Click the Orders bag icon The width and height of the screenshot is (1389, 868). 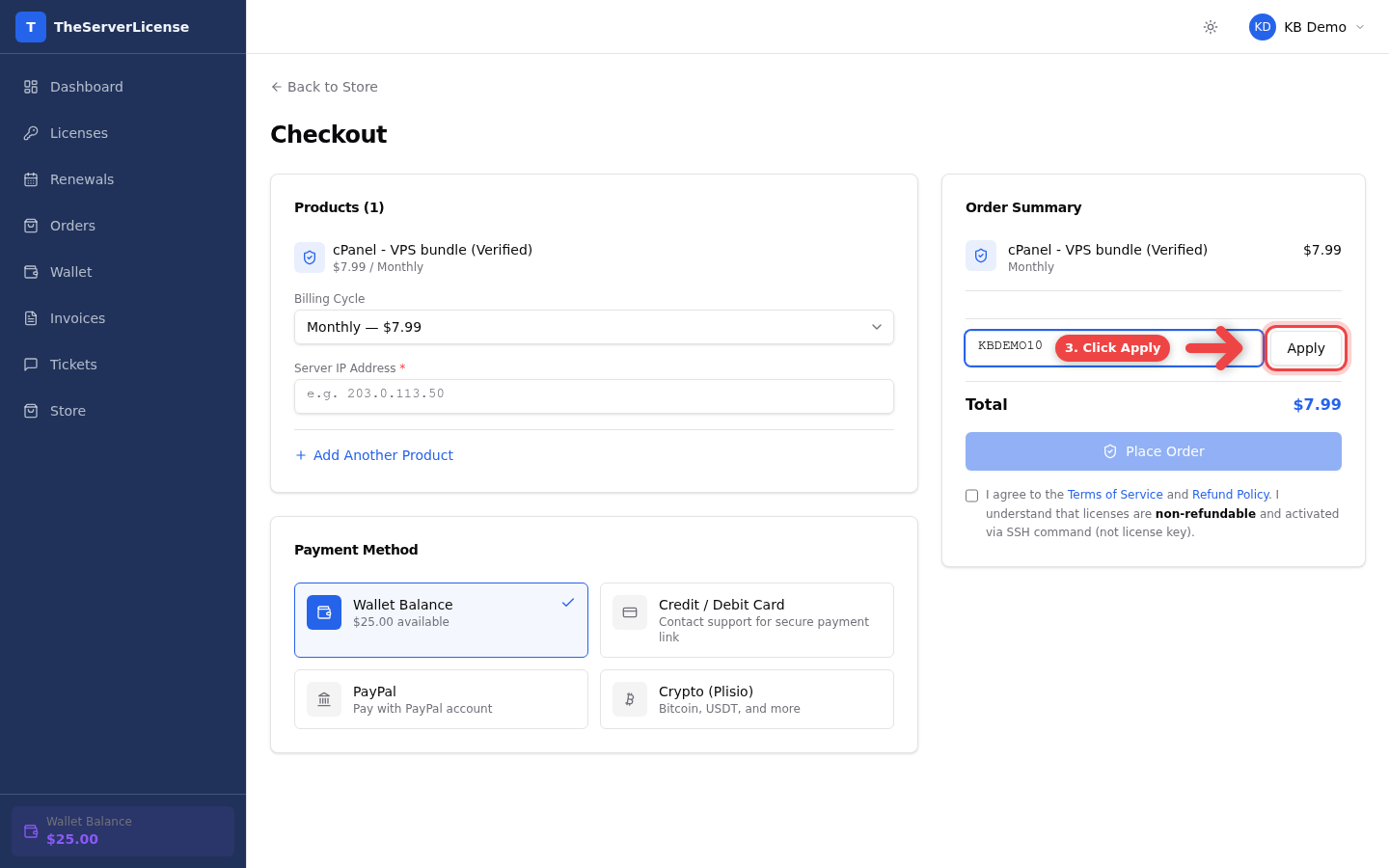31,226
